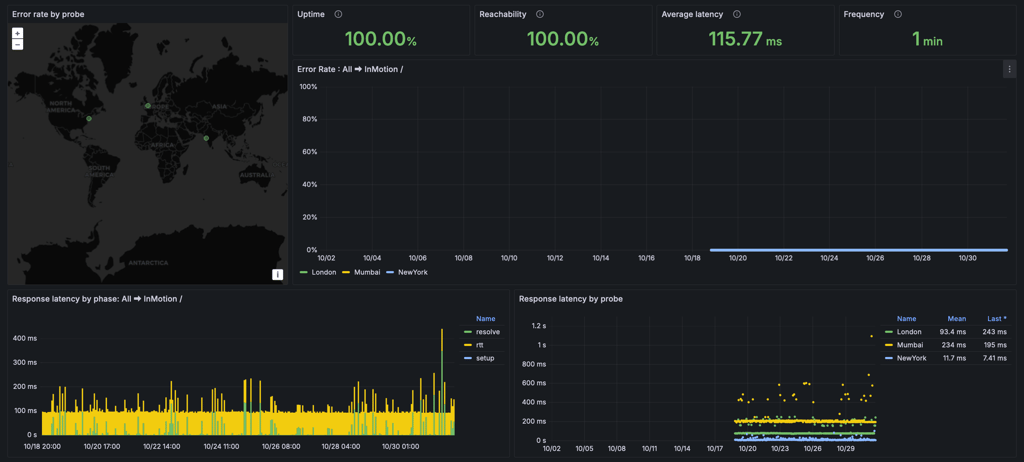Click the green London legend color swatch in Error Rate
Screen dimensions: 1024x462
point(304,272)
